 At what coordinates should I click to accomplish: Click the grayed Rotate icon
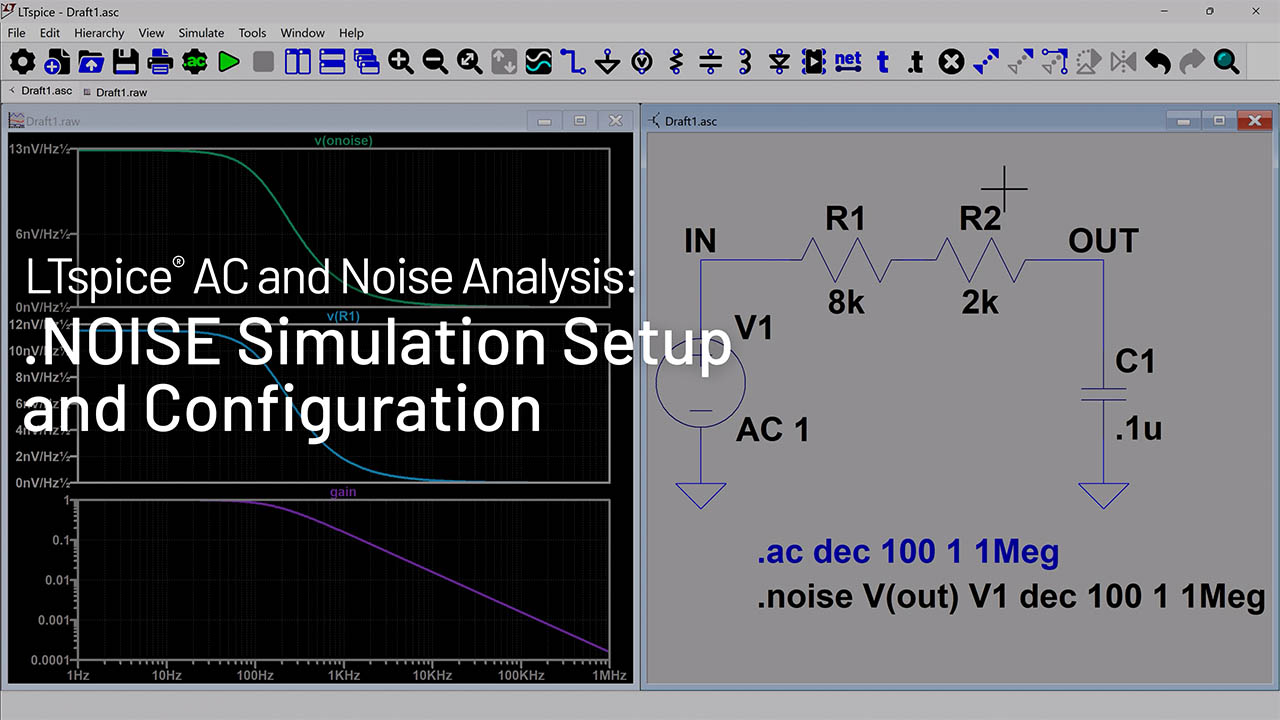(x=1089, y=62)
